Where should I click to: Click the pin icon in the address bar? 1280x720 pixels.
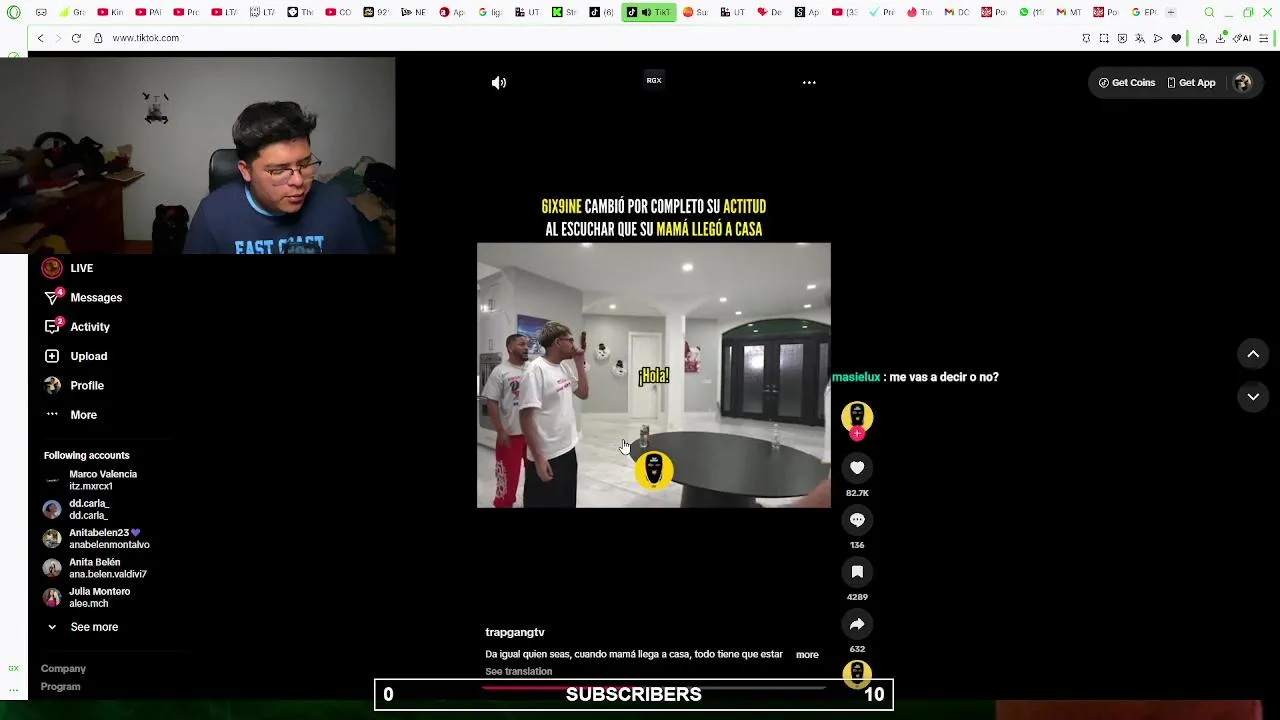pos(1086,38)
